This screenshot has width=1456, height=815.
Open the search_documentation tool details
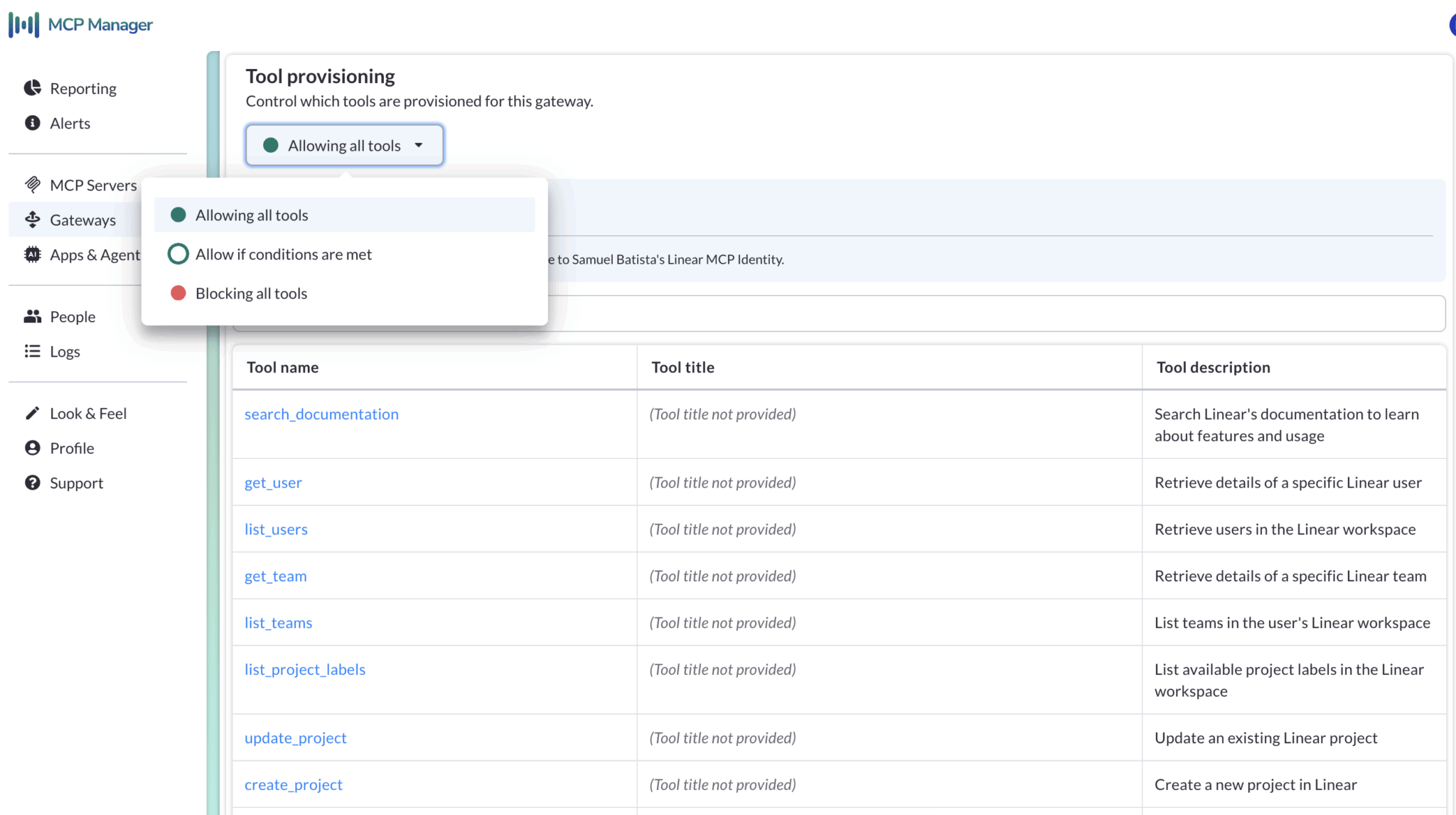[x=321, y=414]
